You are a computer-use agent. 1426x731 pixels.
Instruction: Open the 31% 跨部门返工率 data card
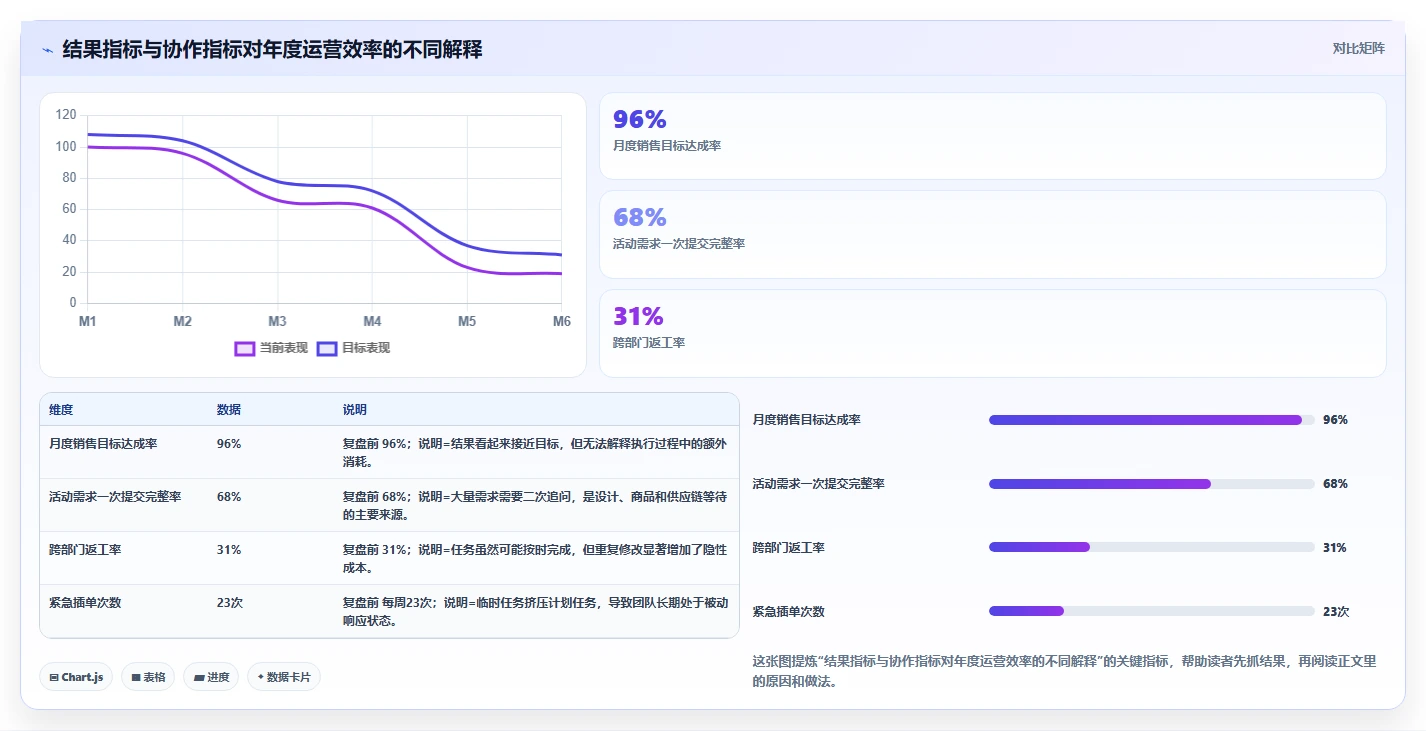[x=992, y=333]
